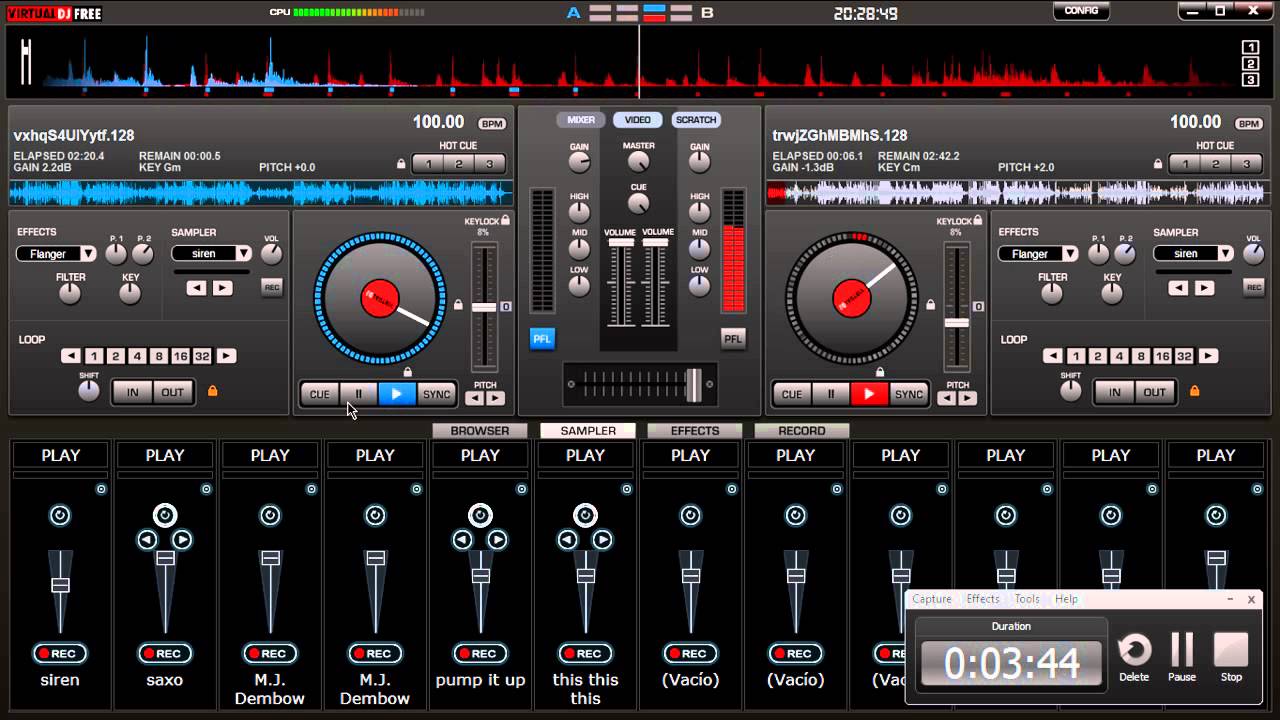Nudge left deck pitch down arrow

pyautogui.click(x=475, y=398)
